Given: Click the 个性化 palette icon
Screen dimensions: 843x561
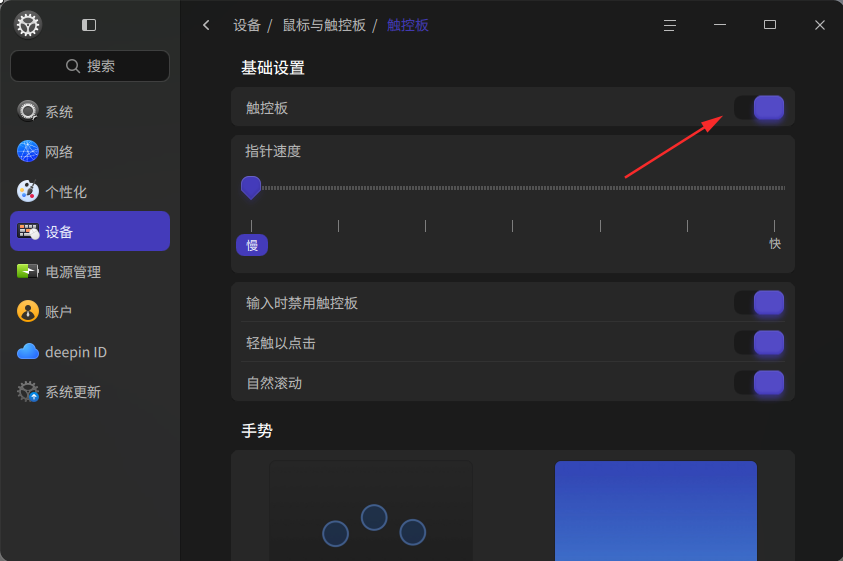Looking at the screenshot, I should 28,191.
